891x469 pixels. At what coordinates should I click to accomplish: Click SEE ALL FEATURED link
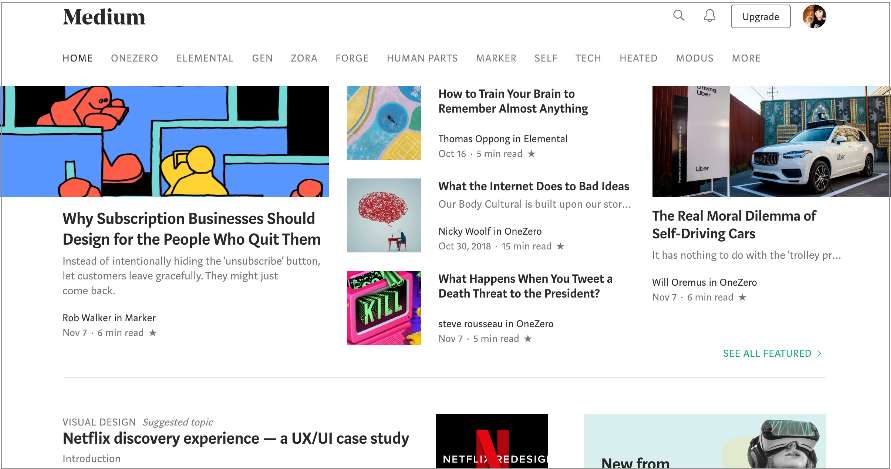tap(772, 354)
